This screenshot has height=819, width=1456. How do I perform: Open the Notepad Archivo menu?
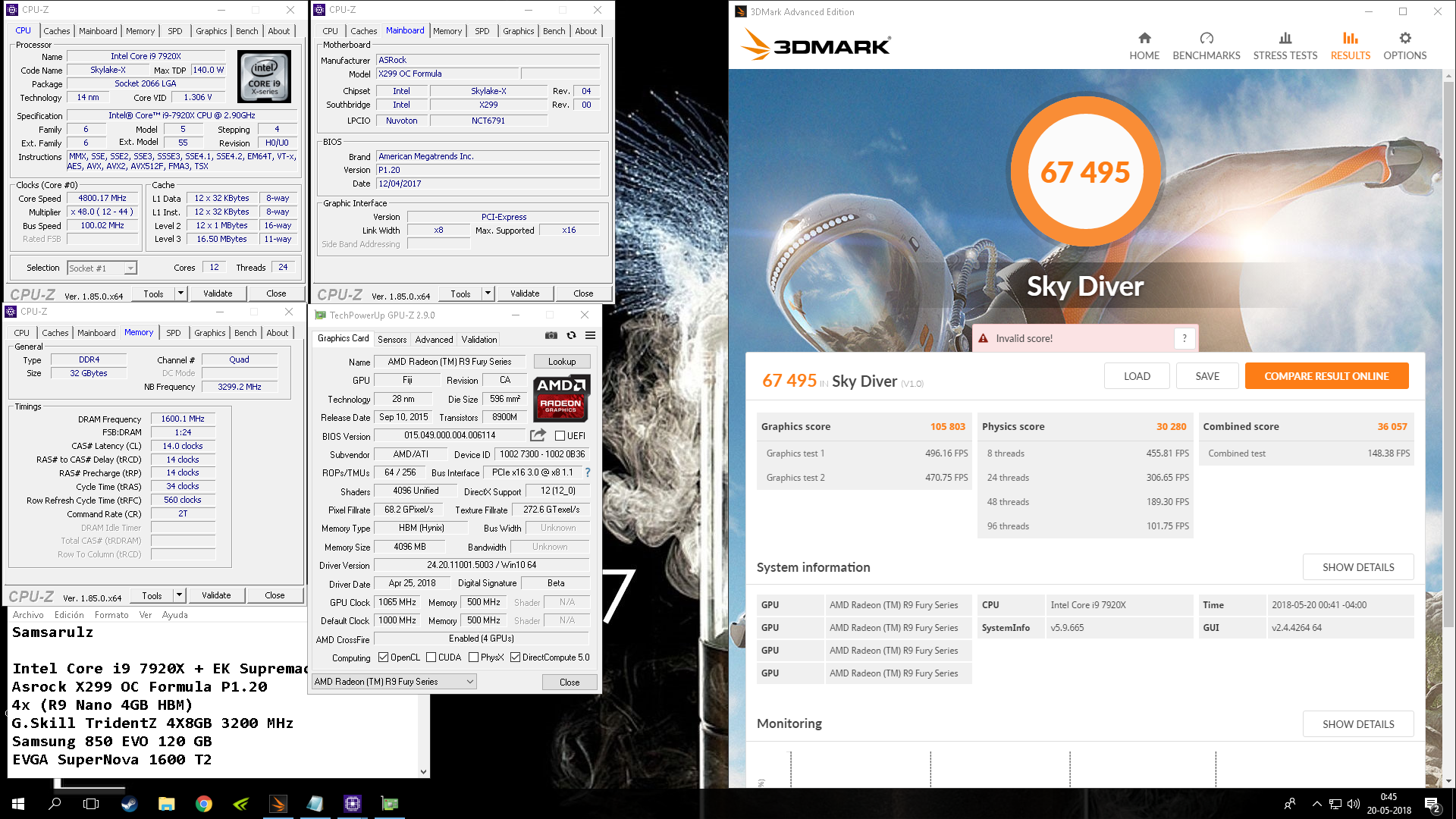click(28, 615)
